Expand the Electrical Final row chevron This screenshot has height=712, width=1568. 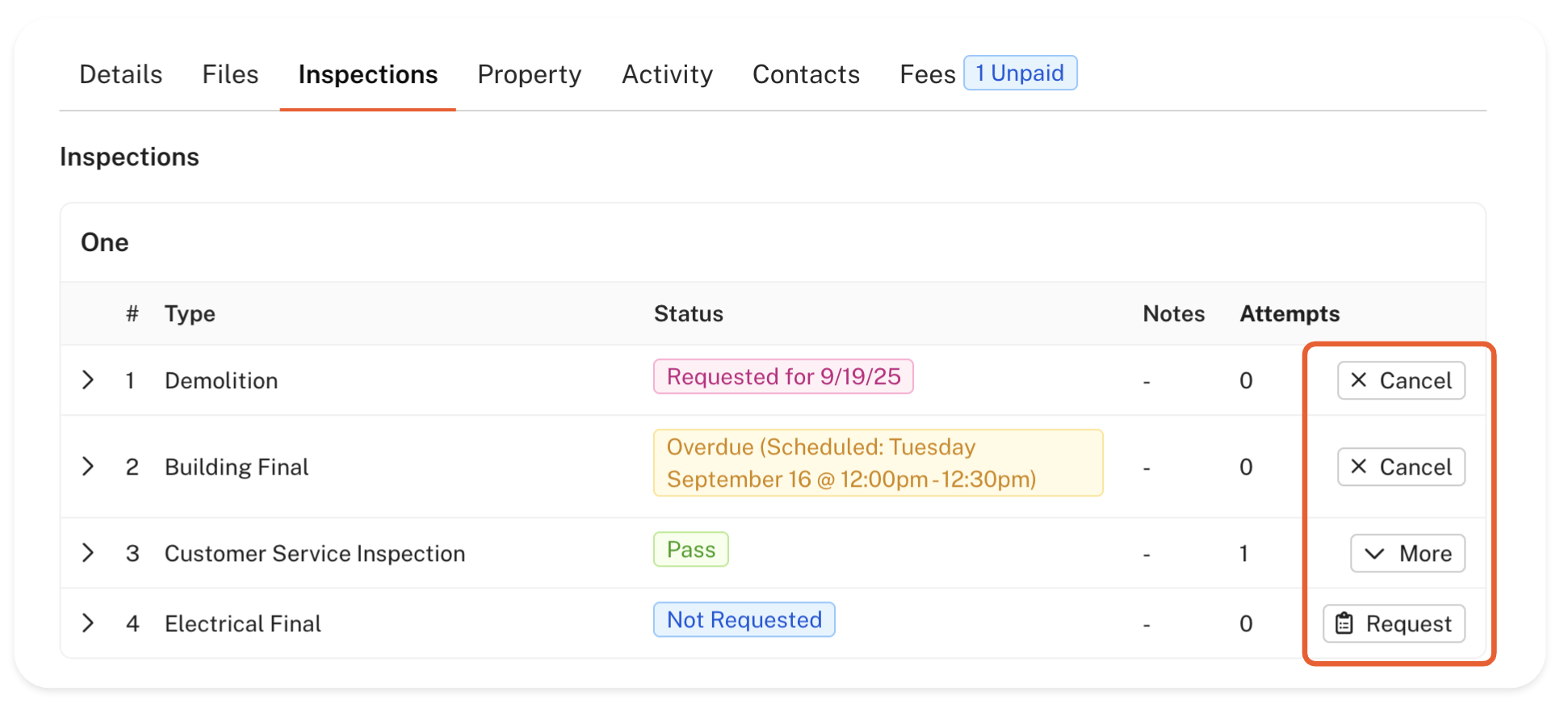[88, 622]
